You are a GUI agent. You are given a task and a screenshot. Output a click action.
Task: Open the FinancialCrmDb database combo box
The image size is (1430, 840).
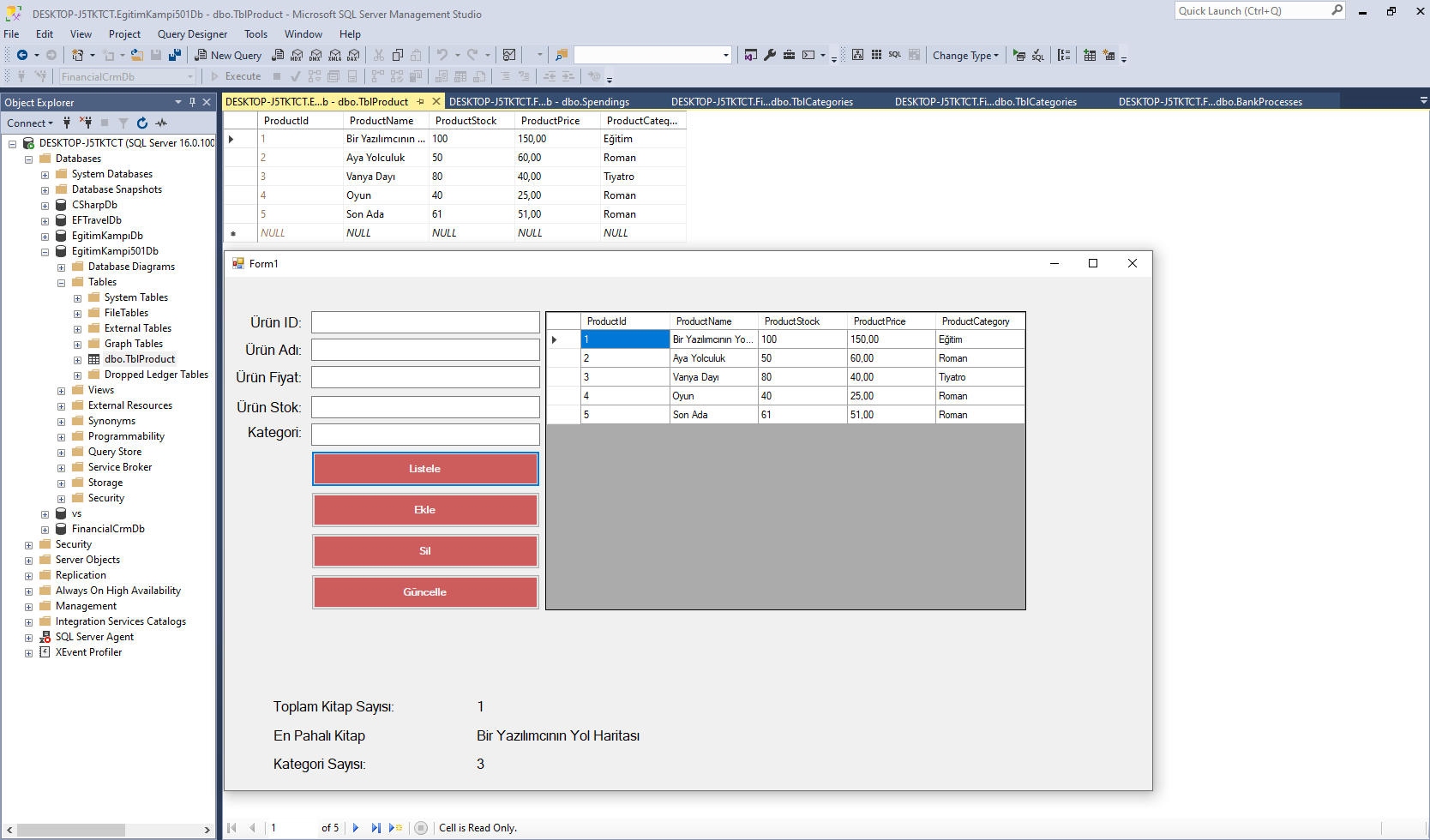tap(128, 76)
